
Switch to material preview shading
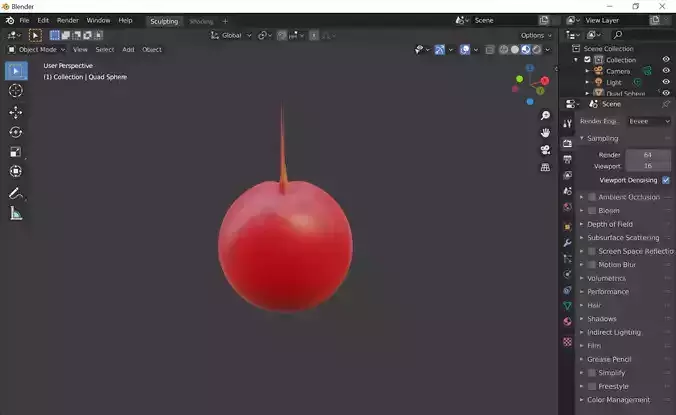tap(526, 50)
